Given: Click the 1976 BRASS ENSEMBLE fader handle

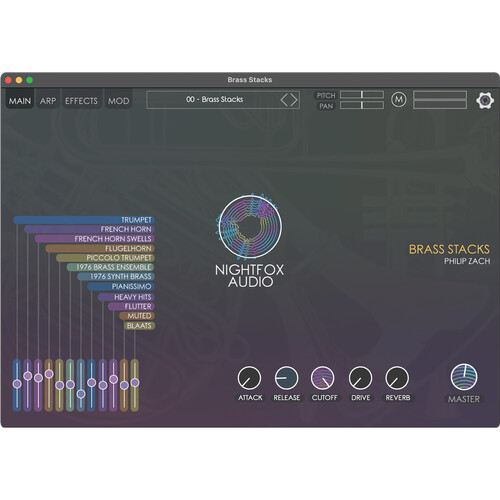Looking at the screenshot, I should [70, 385].
